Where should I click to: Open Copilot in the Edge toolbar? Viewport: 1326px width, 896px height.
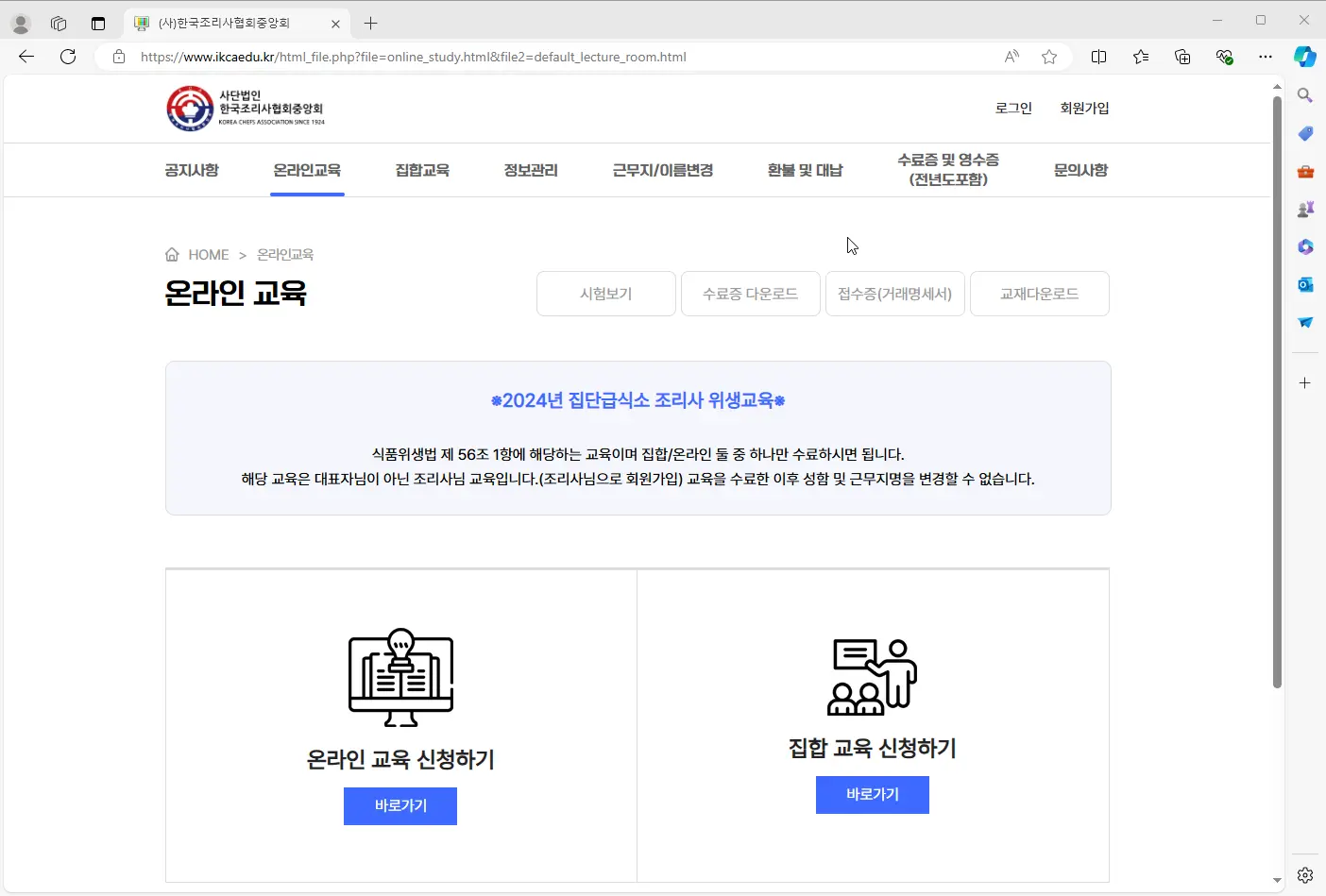[1304, 57]
